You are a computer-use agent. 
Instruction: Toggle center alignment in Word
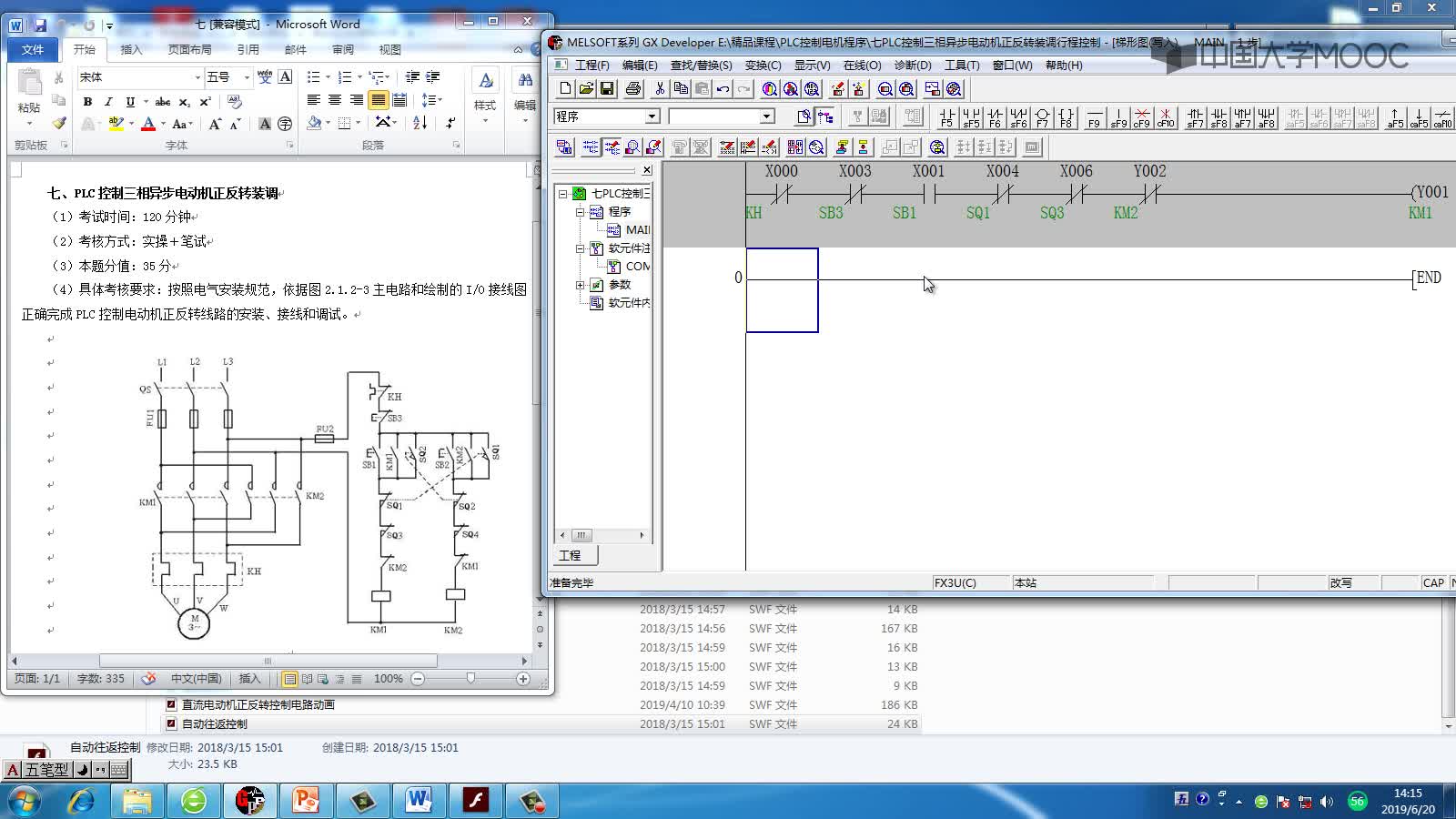click(335, 100)
